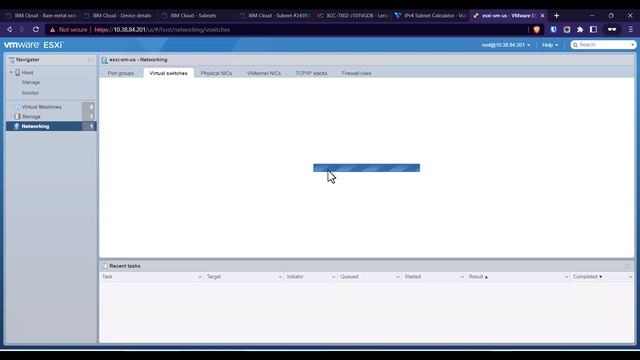
Task: Select Host in Navigator tree
Action: coord(27,72)
